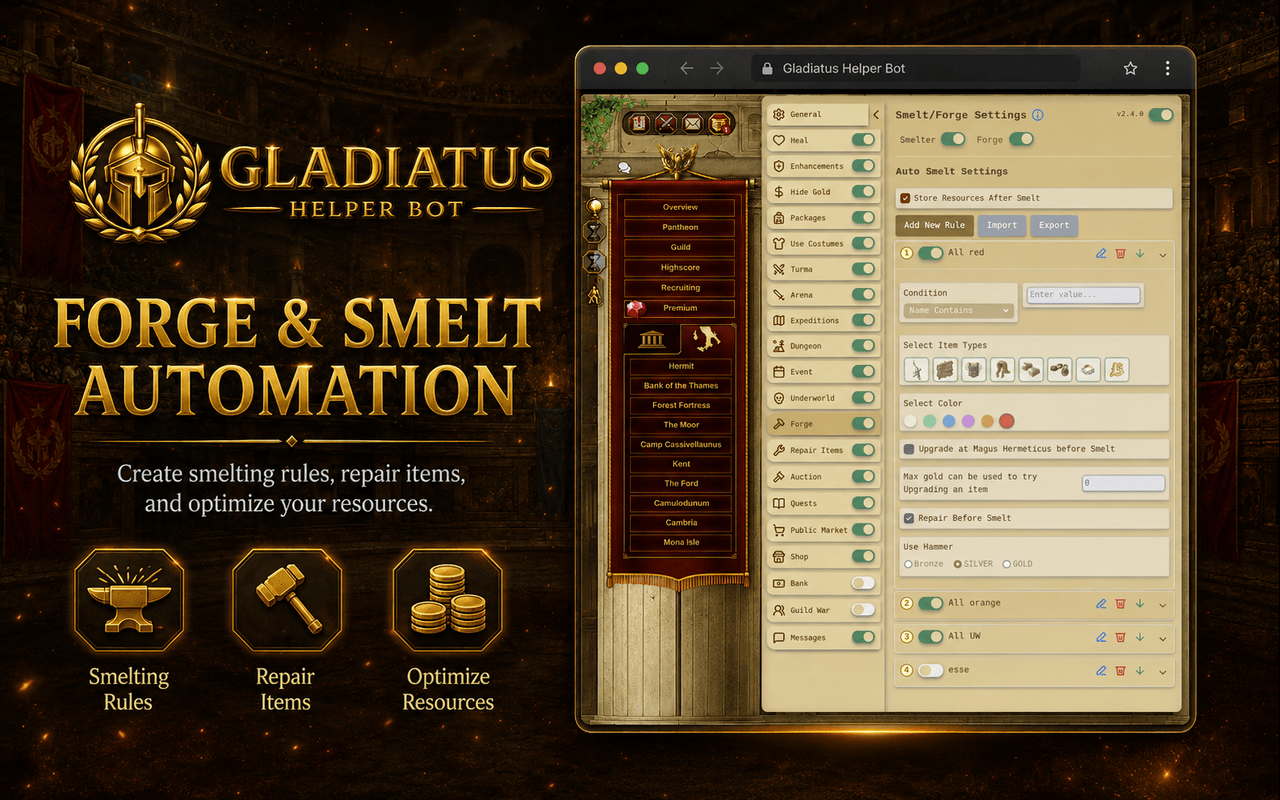Image resolution: width=1280 pixels, height=800 pixels.
Task: Edit the 'All orange' rule with pencil icon
Action: pos(1101,604)
